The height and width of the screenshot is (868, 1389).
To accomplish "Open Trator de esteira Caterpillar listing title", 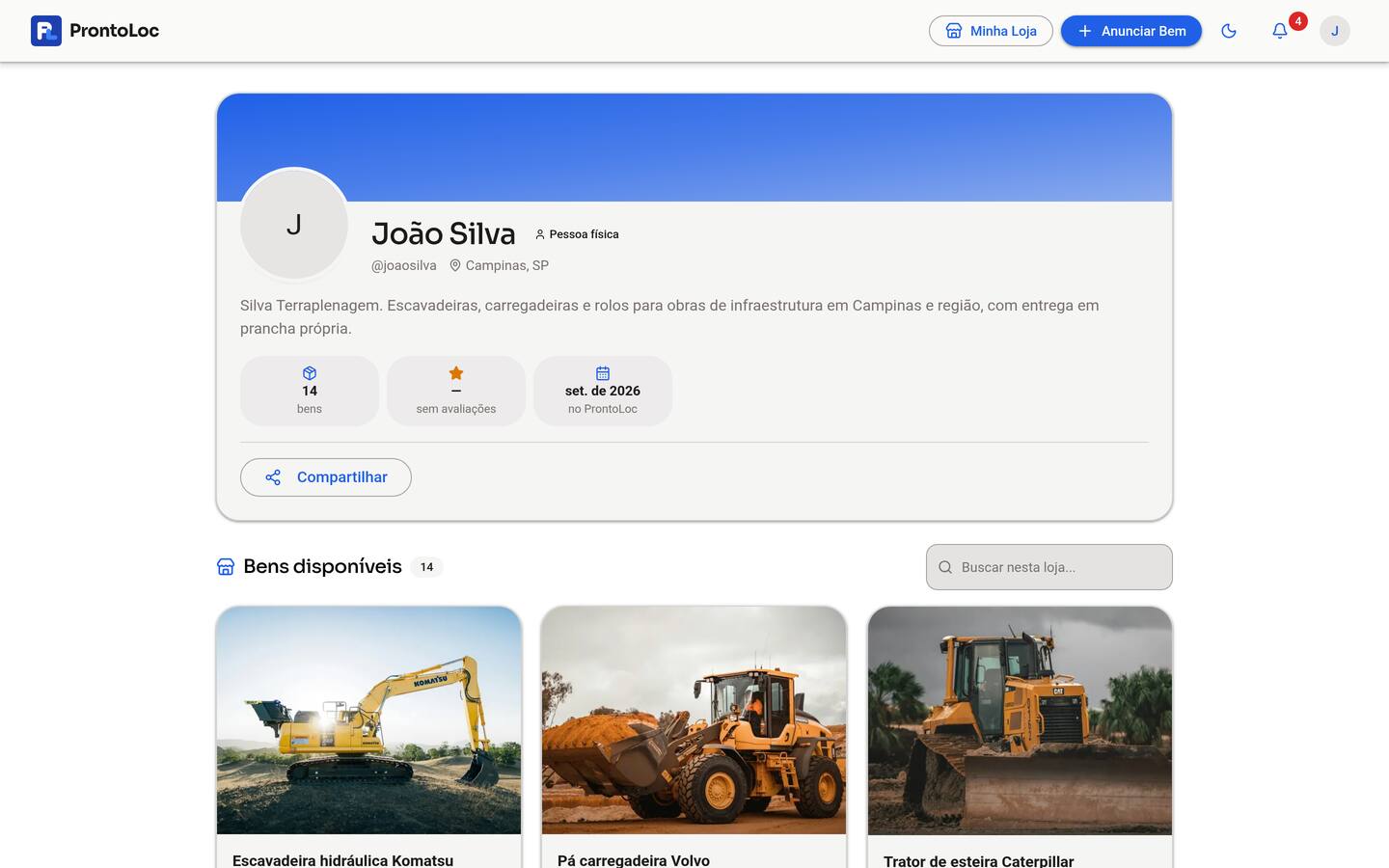I will tap(978, 860).
